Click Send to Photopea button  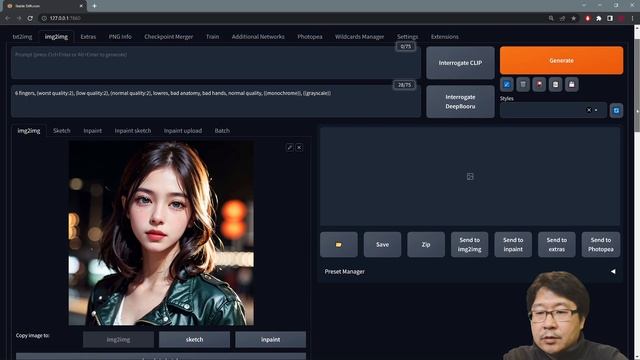(x=601, y=244)
